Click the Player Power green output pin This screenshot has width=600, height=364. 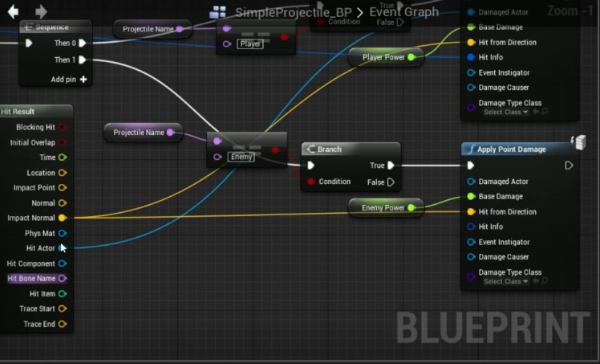coord(411,57)
